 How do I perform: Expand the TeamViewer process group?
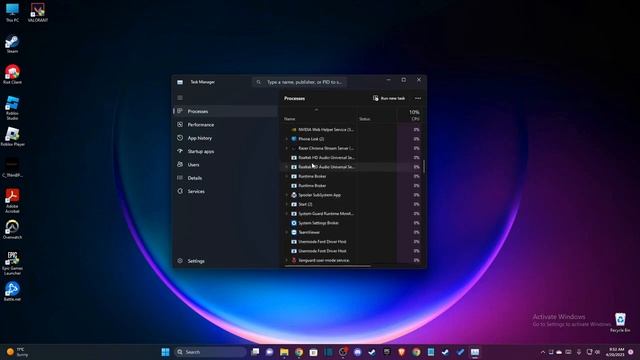[x=287, y=232]
